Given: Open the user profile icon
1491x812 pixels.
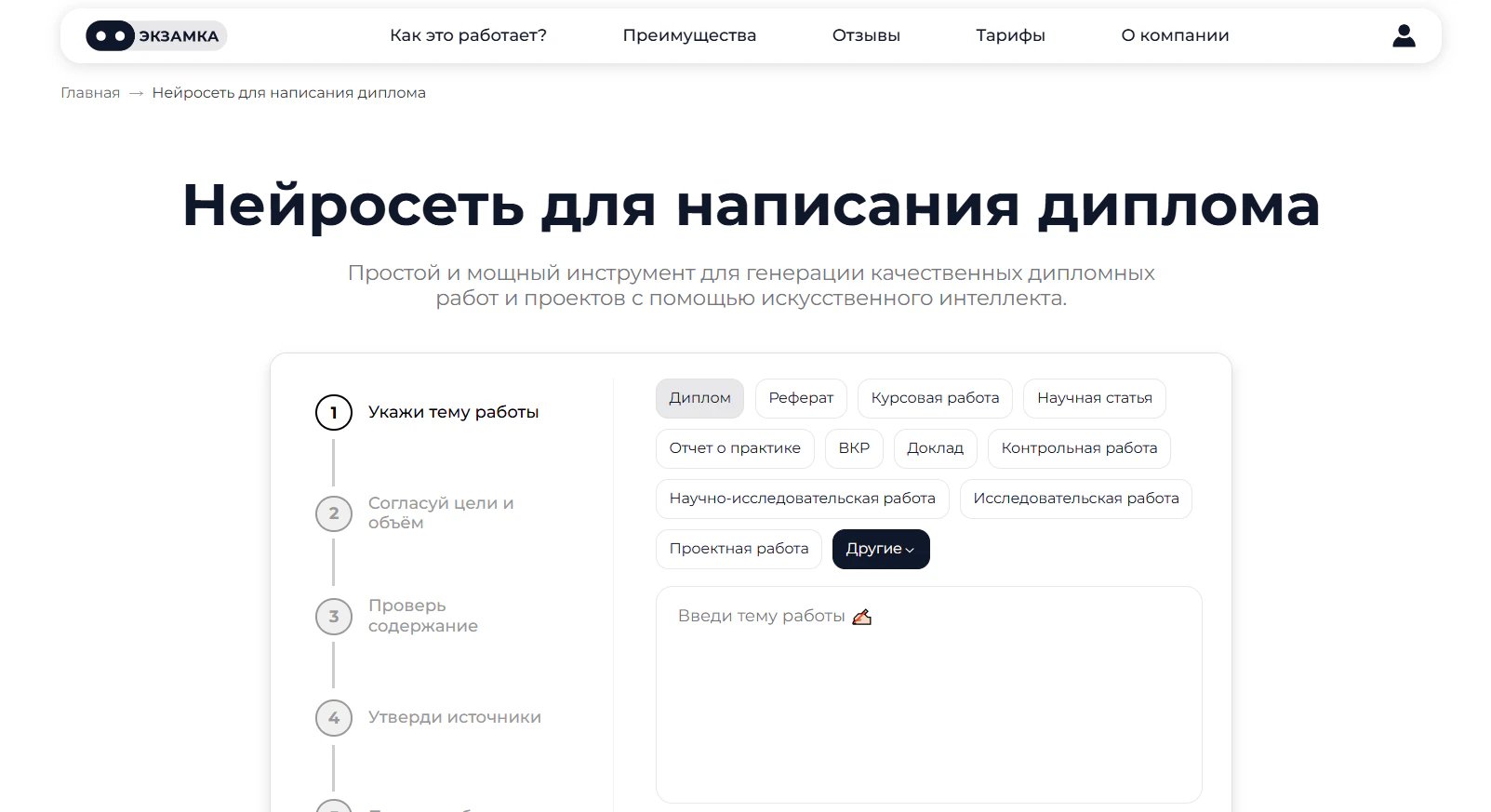Looking at the screenshot, I should 1404,36.
